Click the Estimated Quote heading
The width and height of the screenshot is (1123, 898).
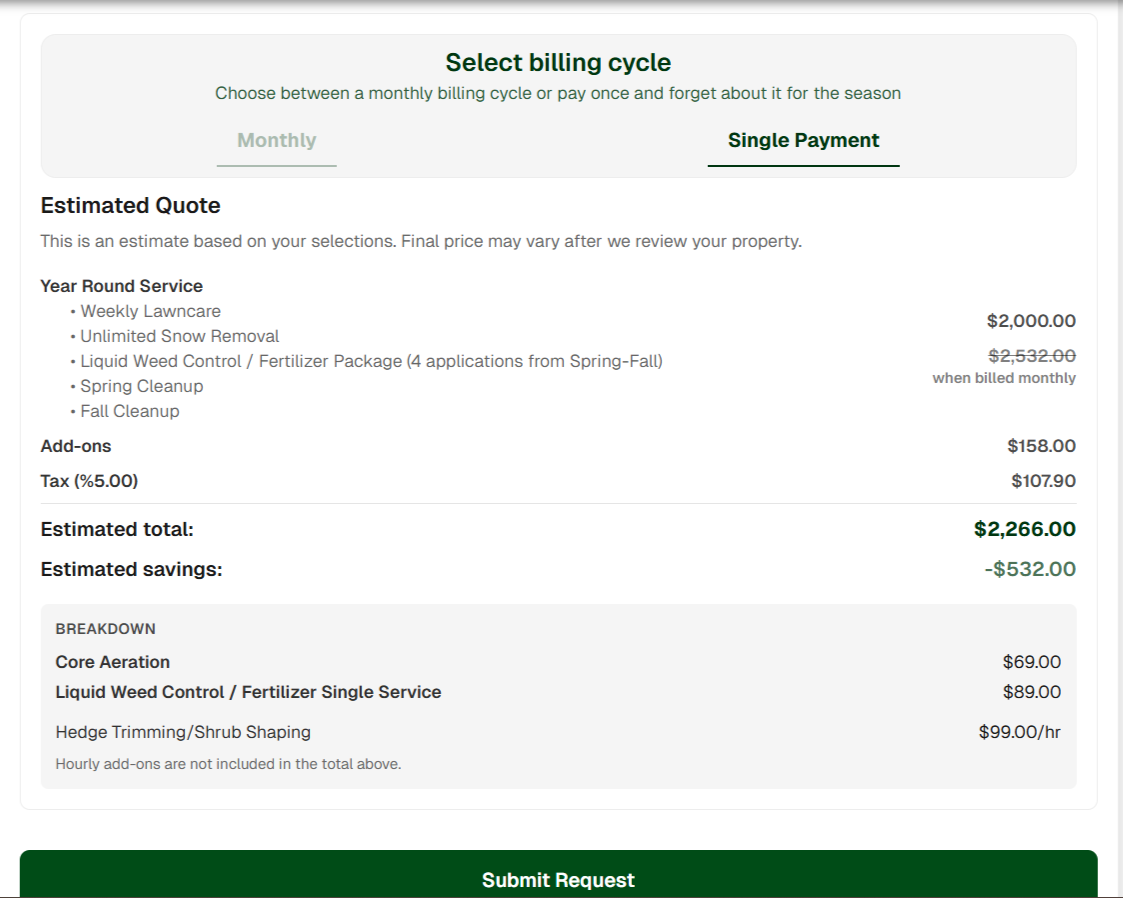click(131, 206)
